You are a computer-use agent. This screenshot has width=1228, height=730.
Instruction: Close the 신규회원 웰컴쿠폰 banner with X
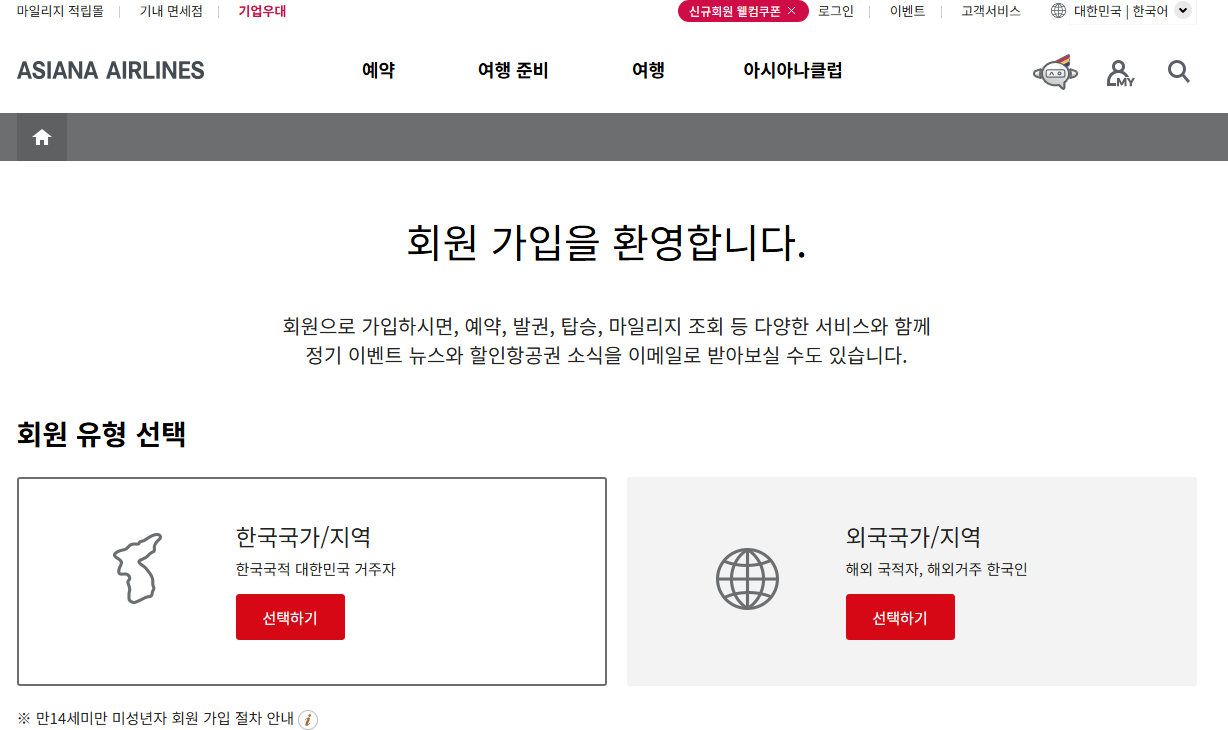pos(792,11)
